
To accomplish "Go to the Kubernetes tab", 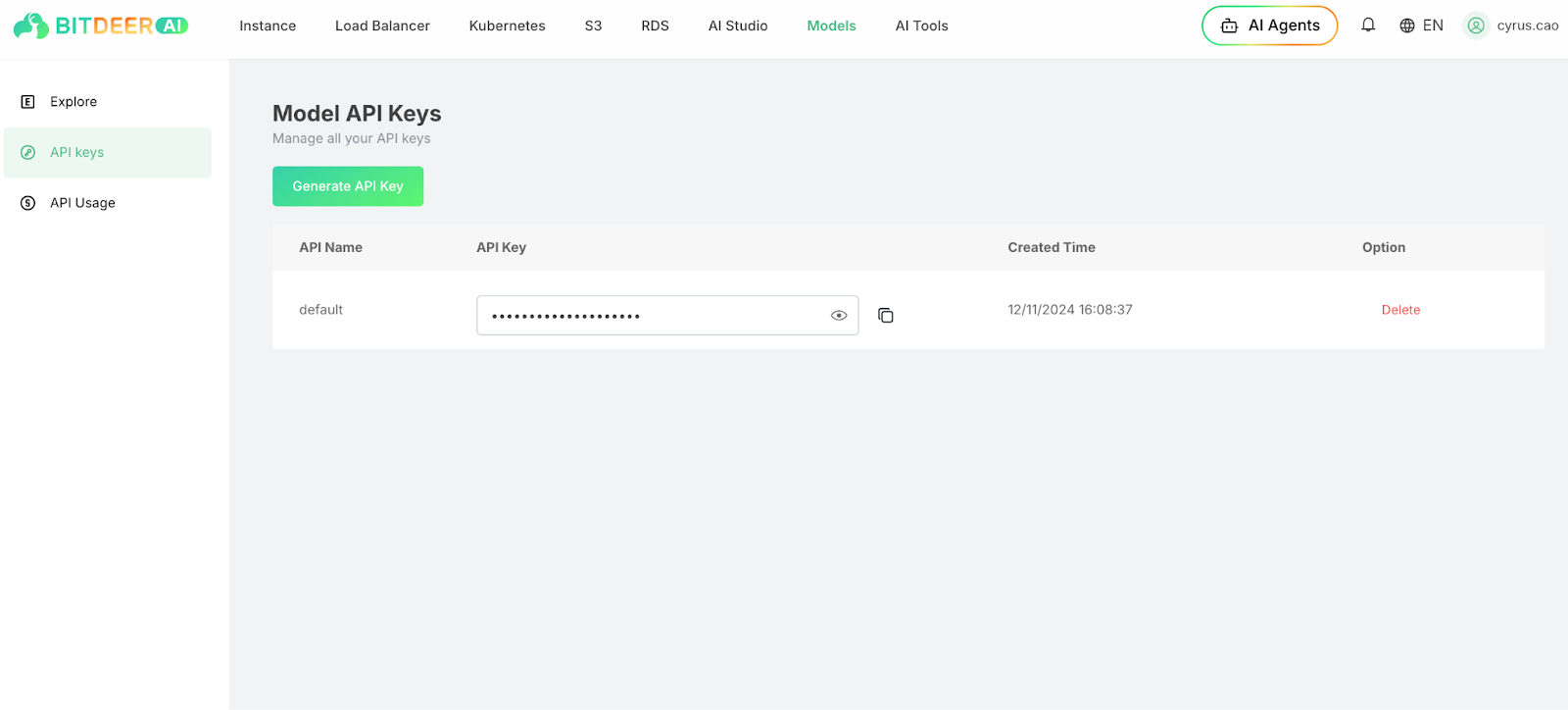I will 507,26.
